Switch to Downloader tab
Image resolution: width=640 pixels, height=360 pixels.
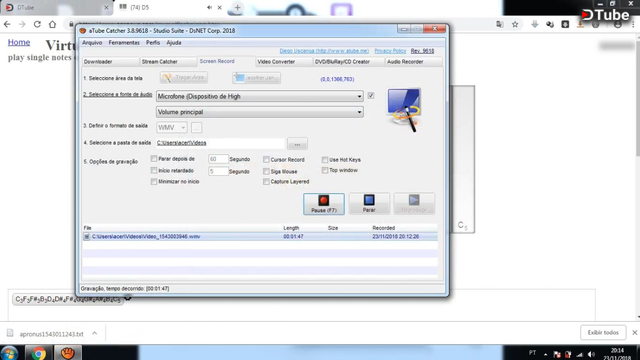click(110, 62)
